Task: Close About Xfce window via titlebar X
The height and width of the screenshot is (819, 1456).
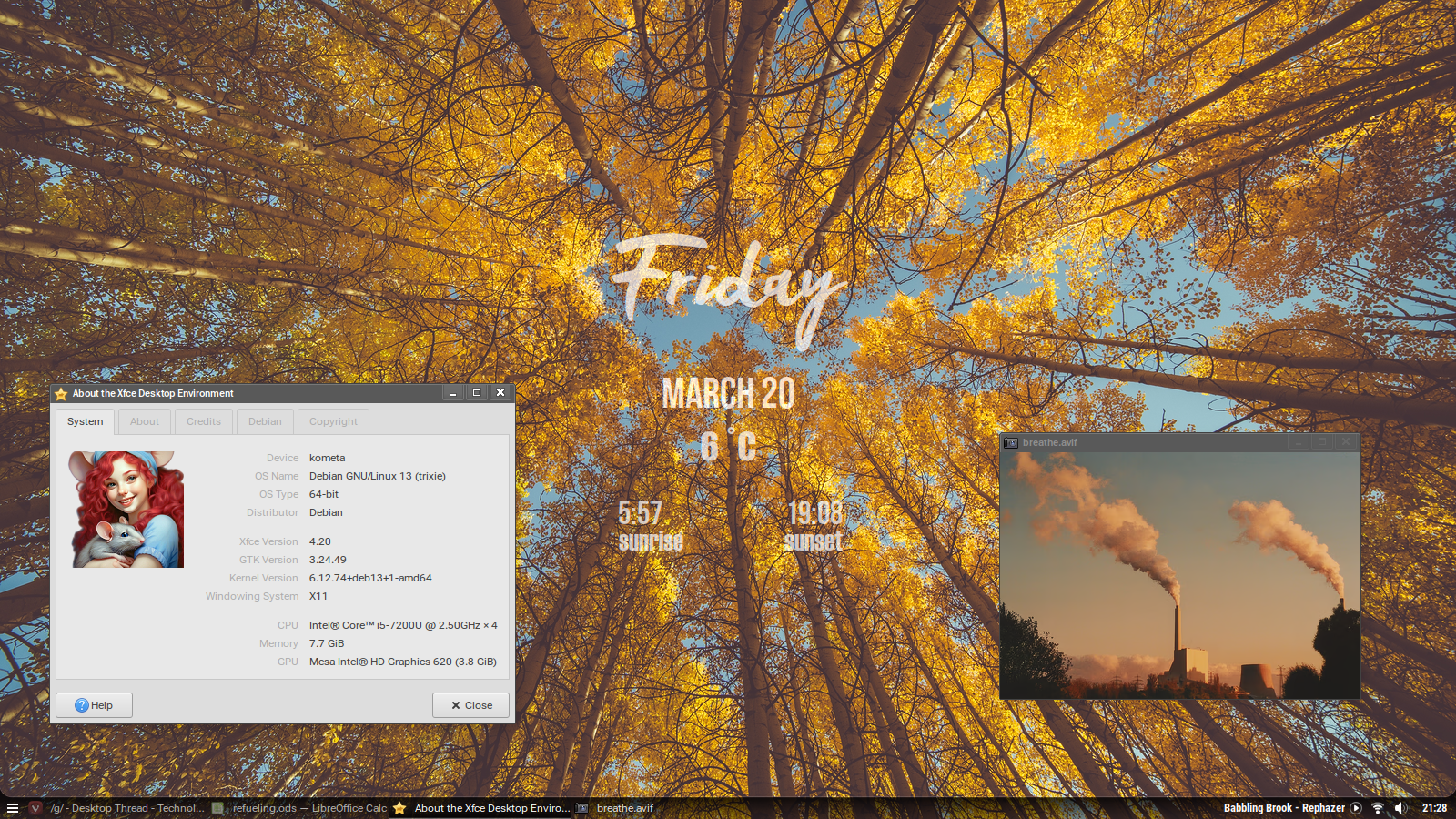Action: pyautogui.click(x=500, y=393)
